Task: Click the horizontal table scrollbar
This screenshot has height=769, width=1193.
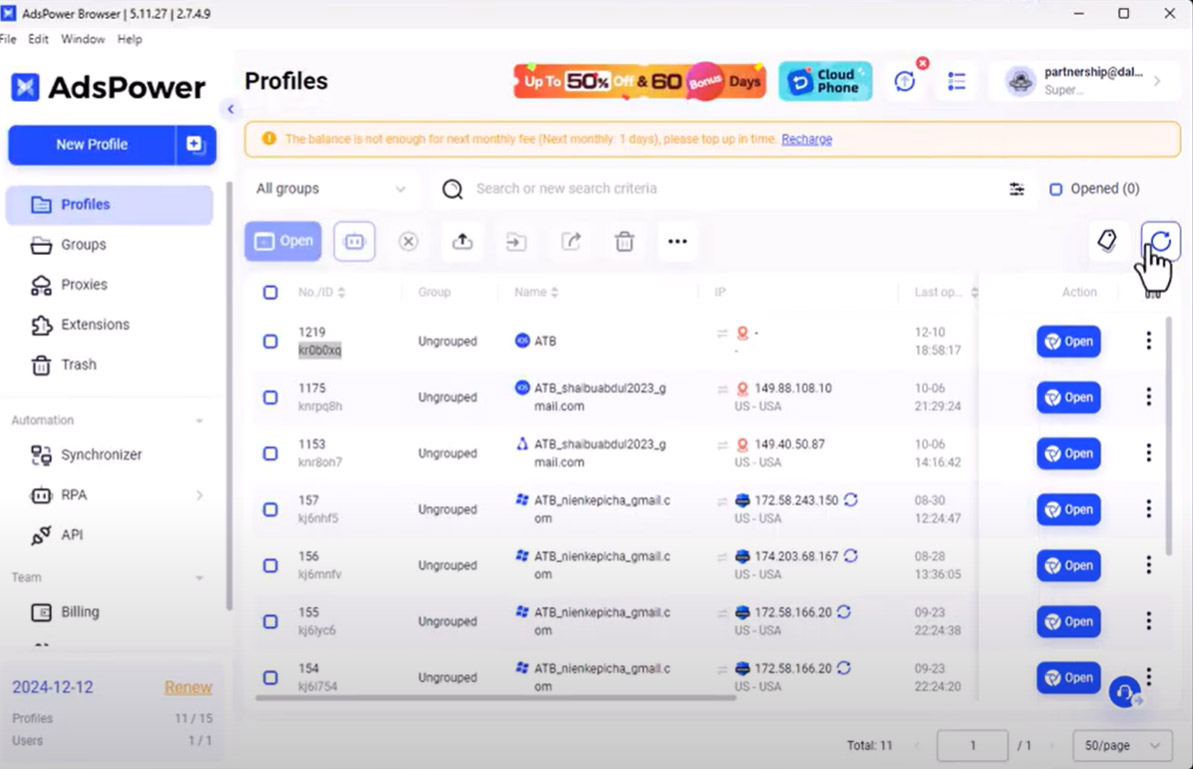Action: tap(495, 697)
